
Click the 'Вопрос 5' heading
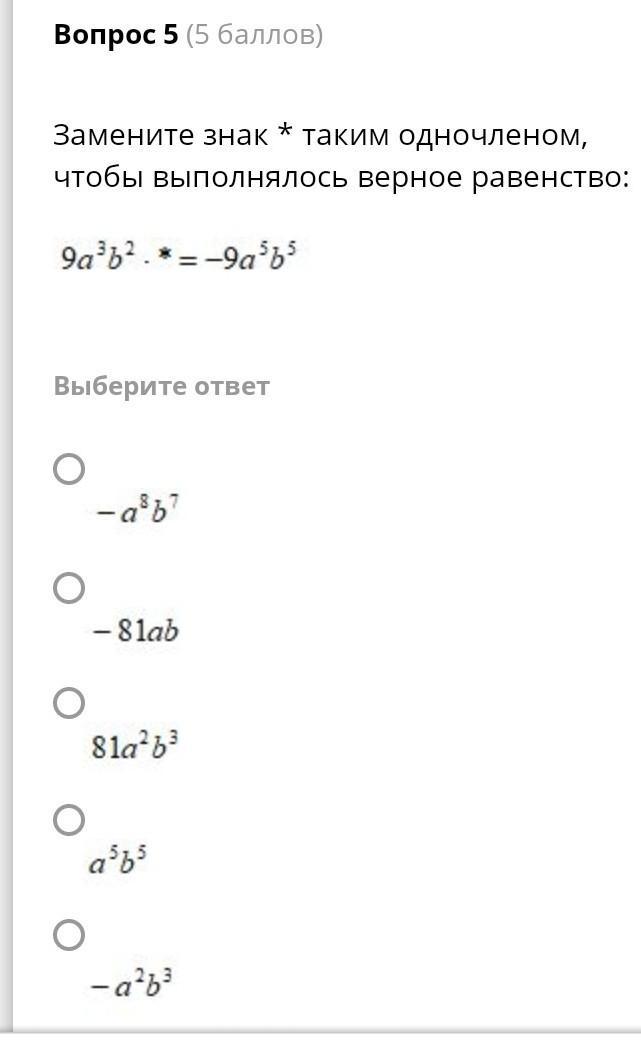pyautogui.click(x=116, y=34)
